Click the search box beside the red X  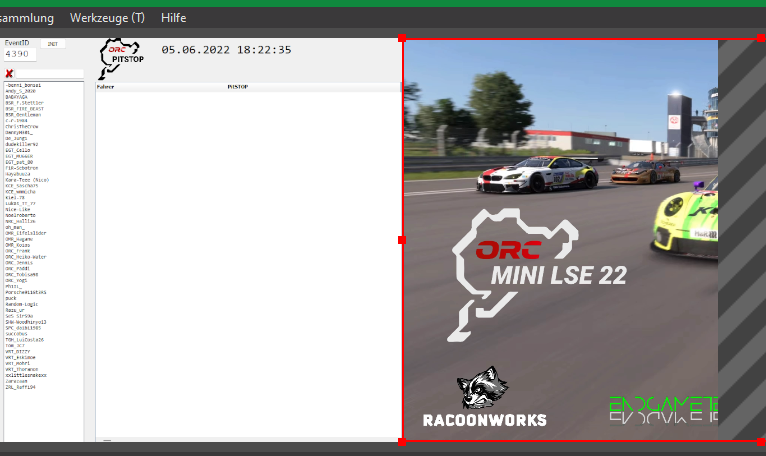pos(50,74)
